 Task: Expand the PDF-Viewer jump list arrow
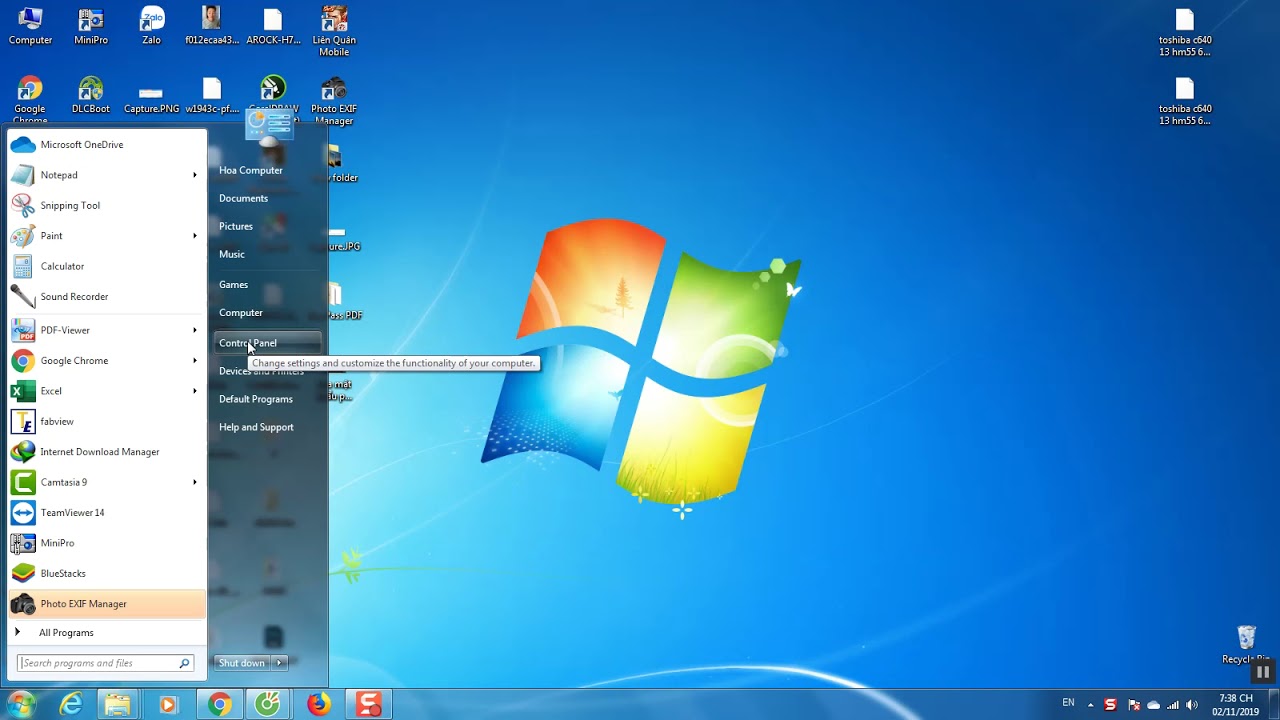195,330
